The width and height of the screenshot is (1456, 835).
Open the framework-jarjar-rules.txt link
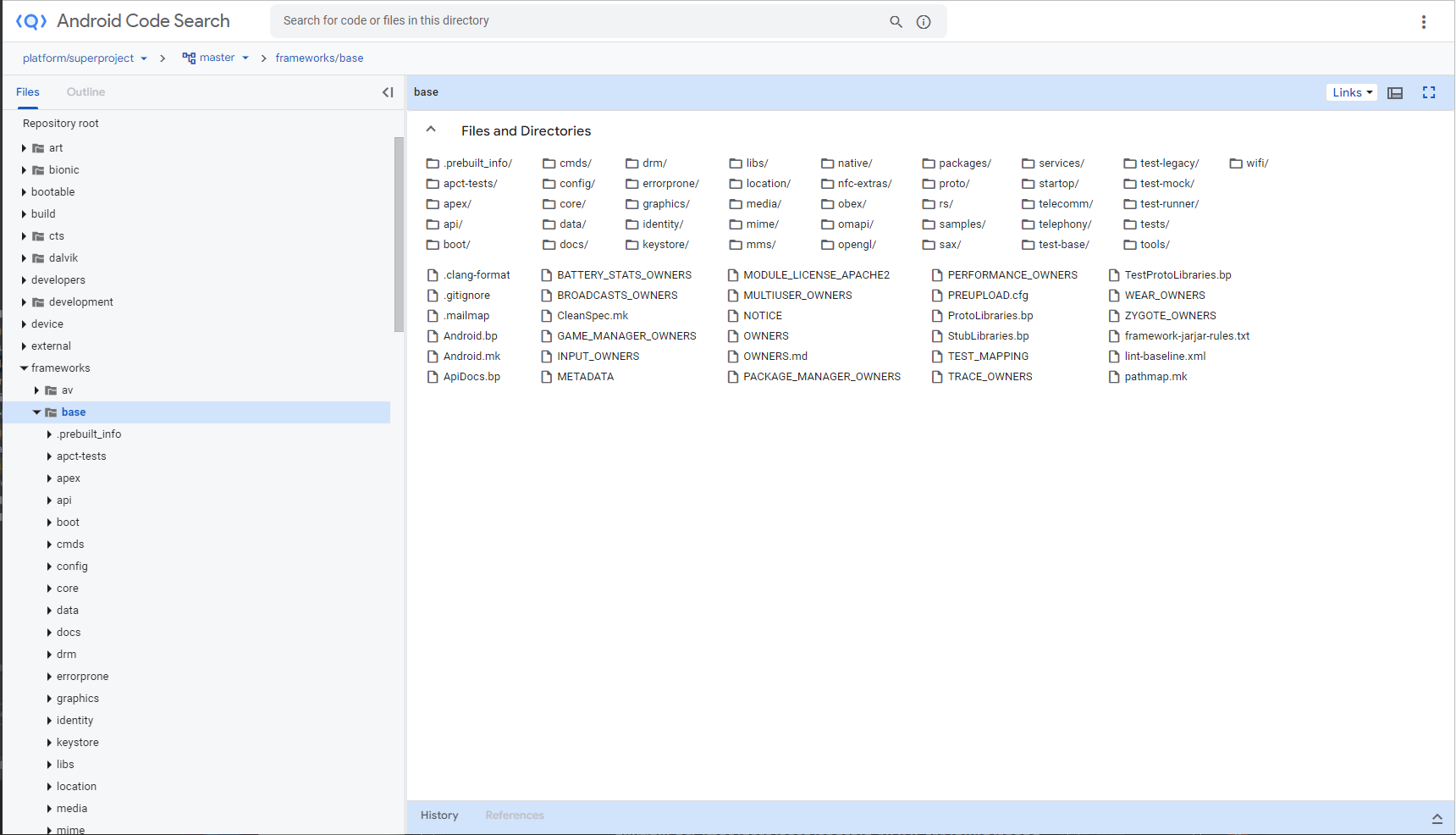(1187, 336)
